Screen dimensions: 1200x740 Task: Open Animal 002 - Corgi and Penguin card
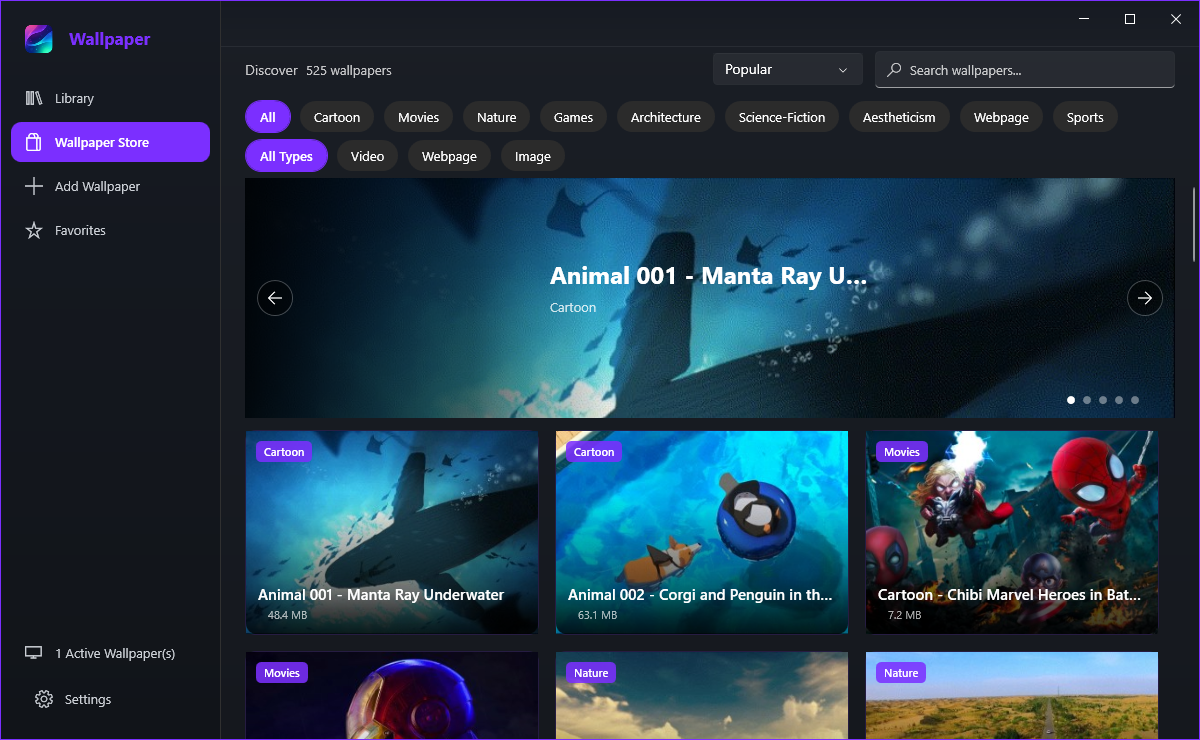pyautogui.click(x=702, y=532)
